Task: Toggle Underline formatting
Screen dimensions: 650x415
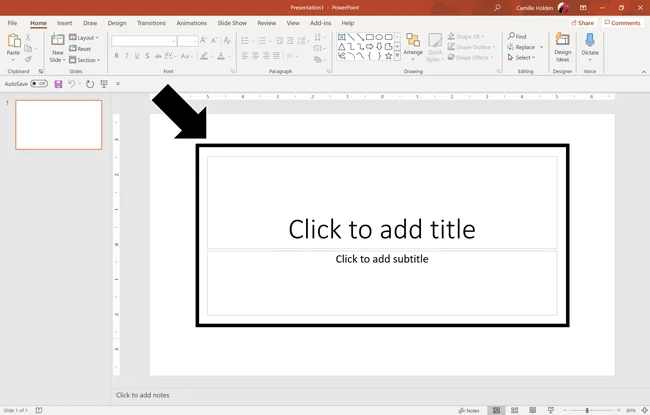Action: [x=137, y=56]
